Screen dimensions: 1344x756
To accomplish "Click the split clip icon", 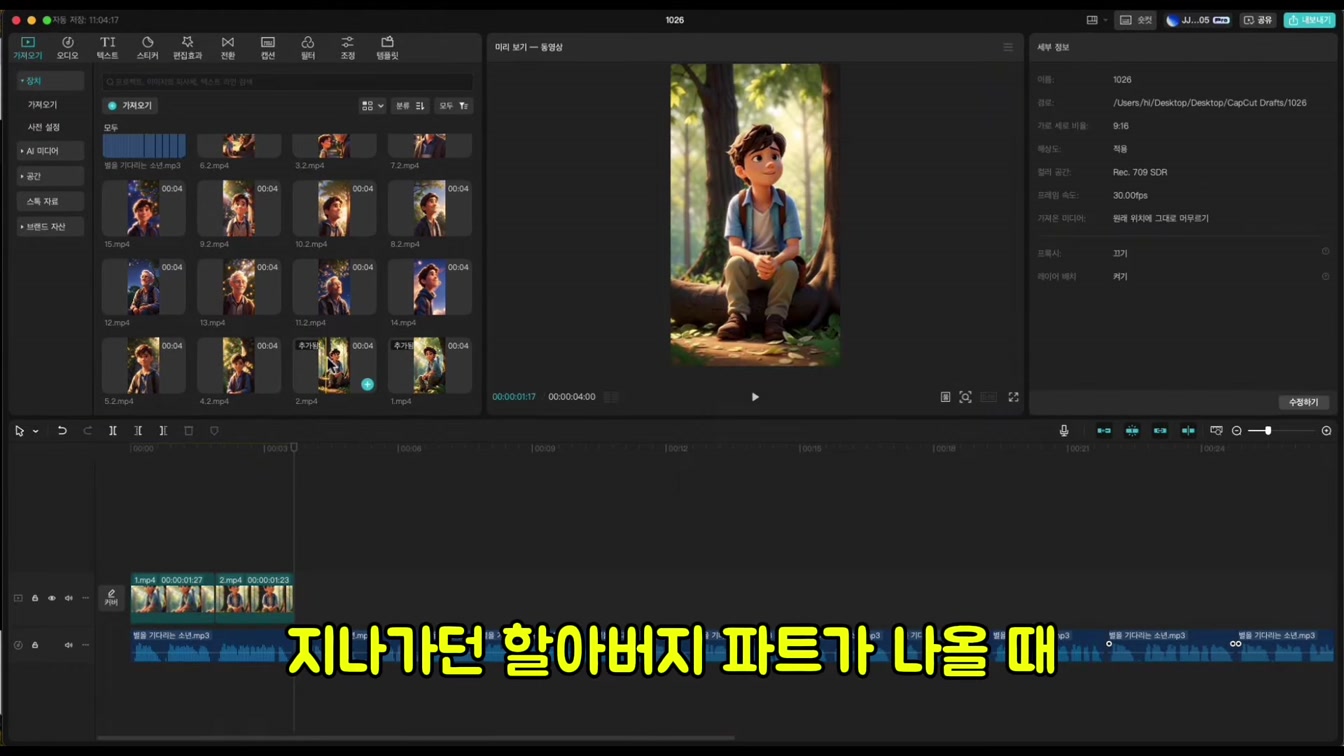I will (113, 431).
